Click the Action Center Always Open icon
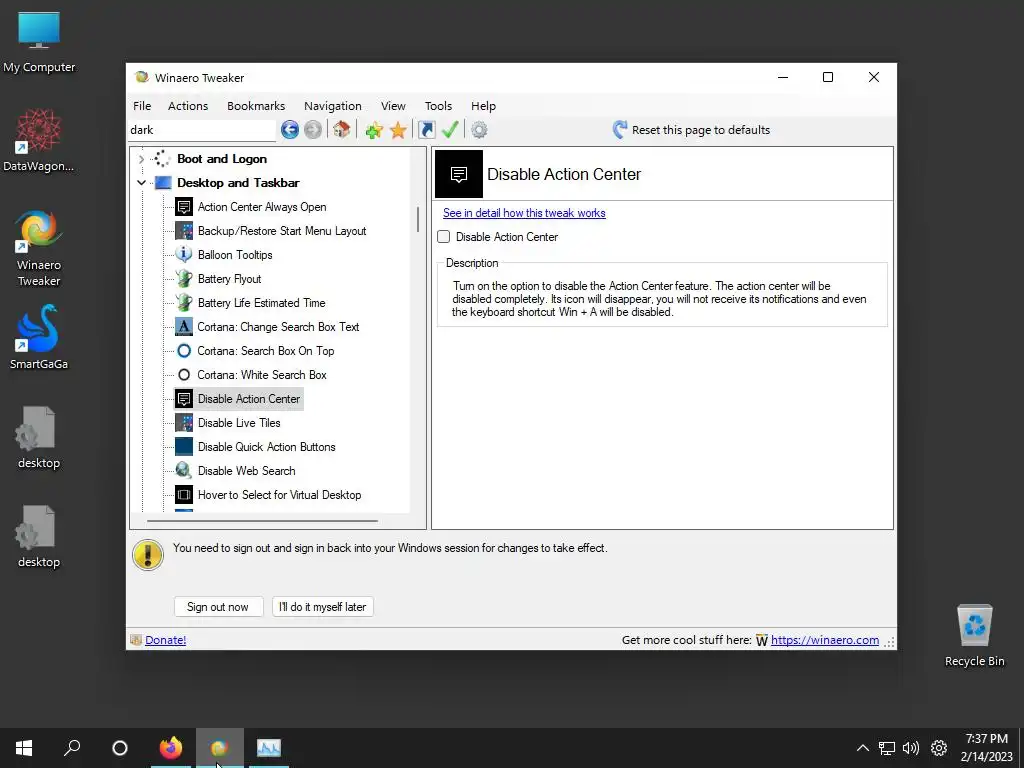The width and height of the screenshot is (1024, 768). 184,207
